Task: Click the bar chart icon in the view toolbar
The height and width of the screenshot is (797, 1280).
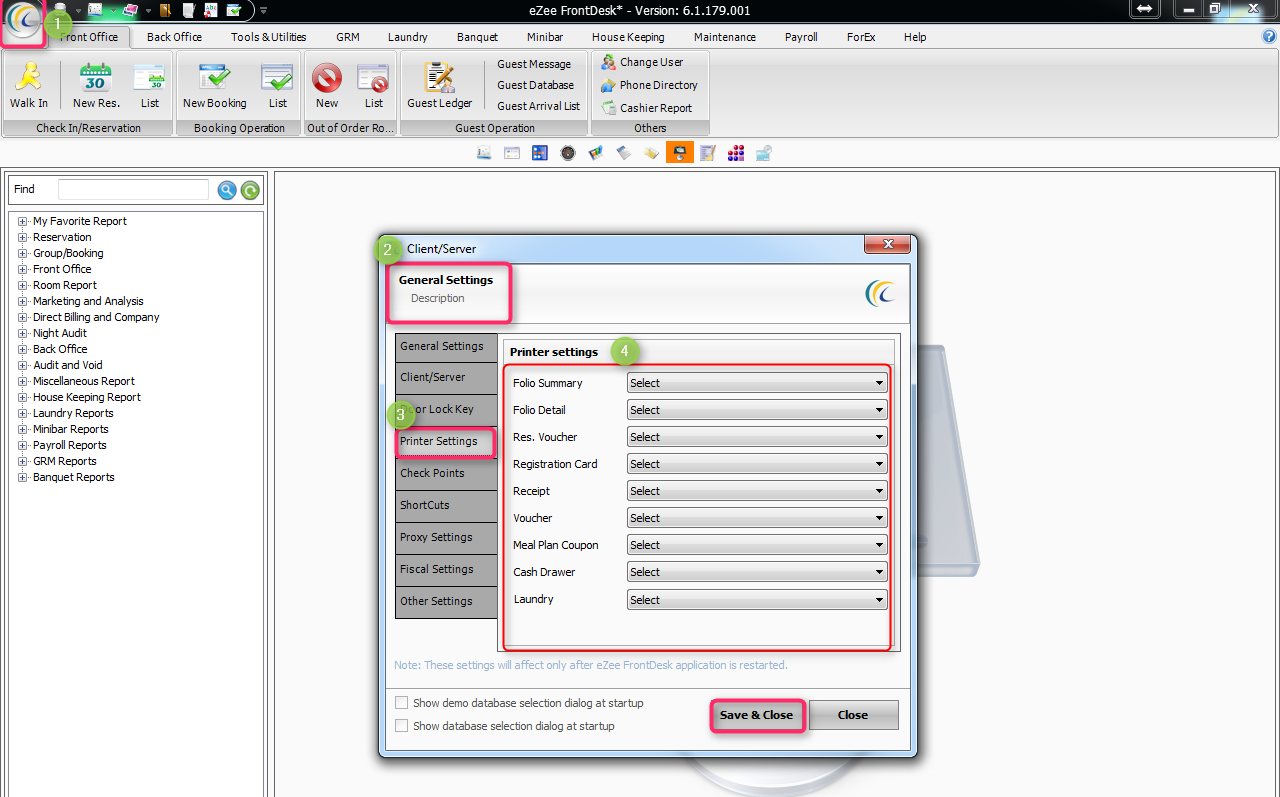Action: [x=596, y=153]
